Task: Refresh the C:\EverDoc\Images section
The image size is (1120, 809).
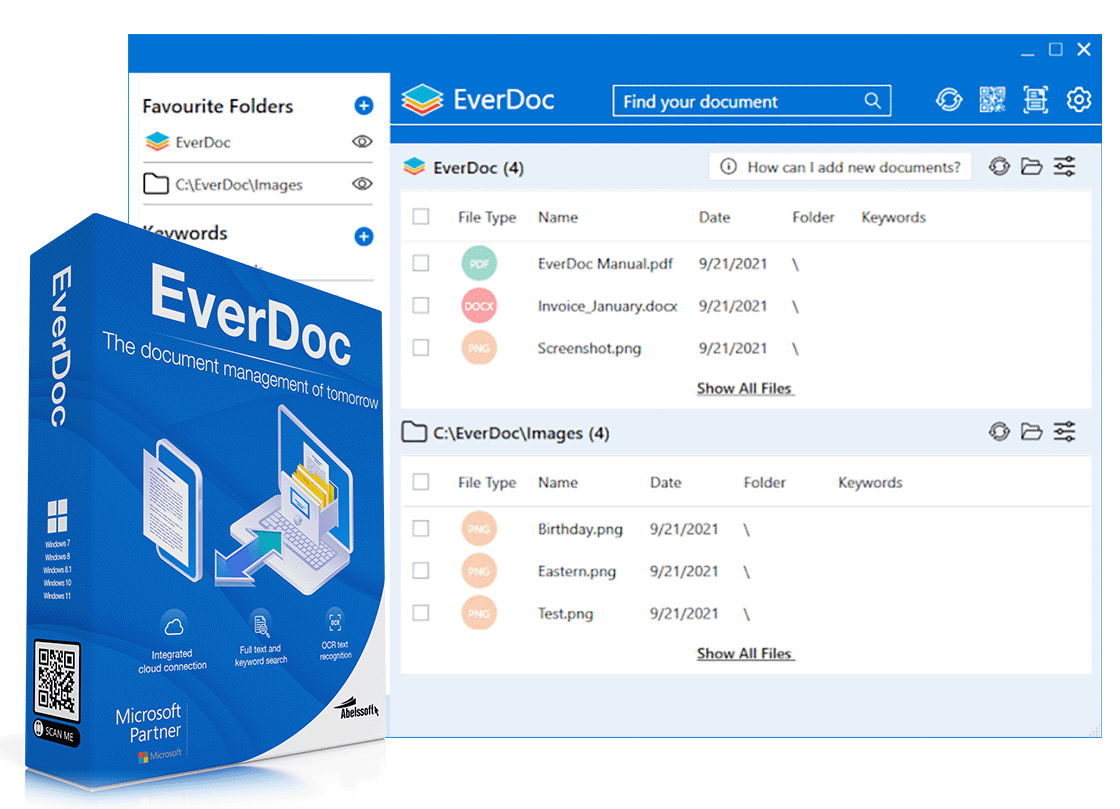Action: pyautogui.click(x=999, y=431)
